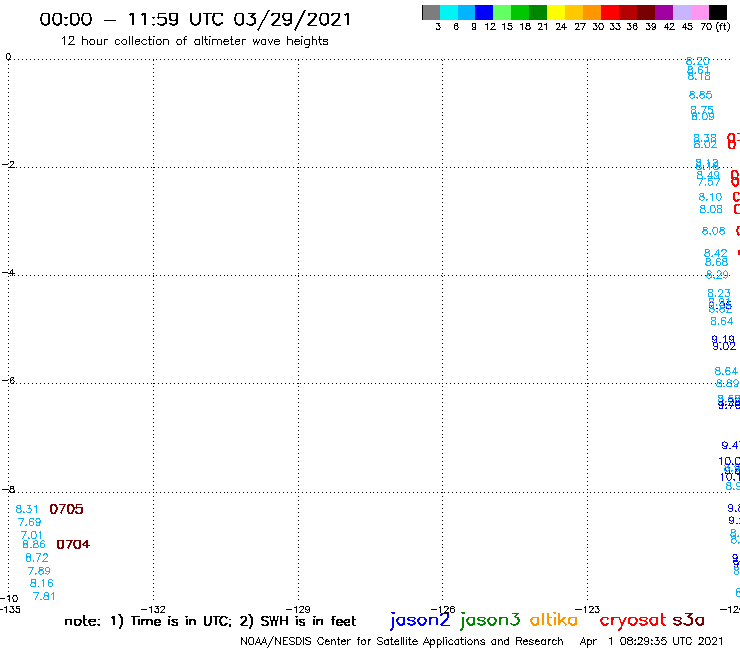Click the lavender swatch near label 45

click(x=681, y=12)
